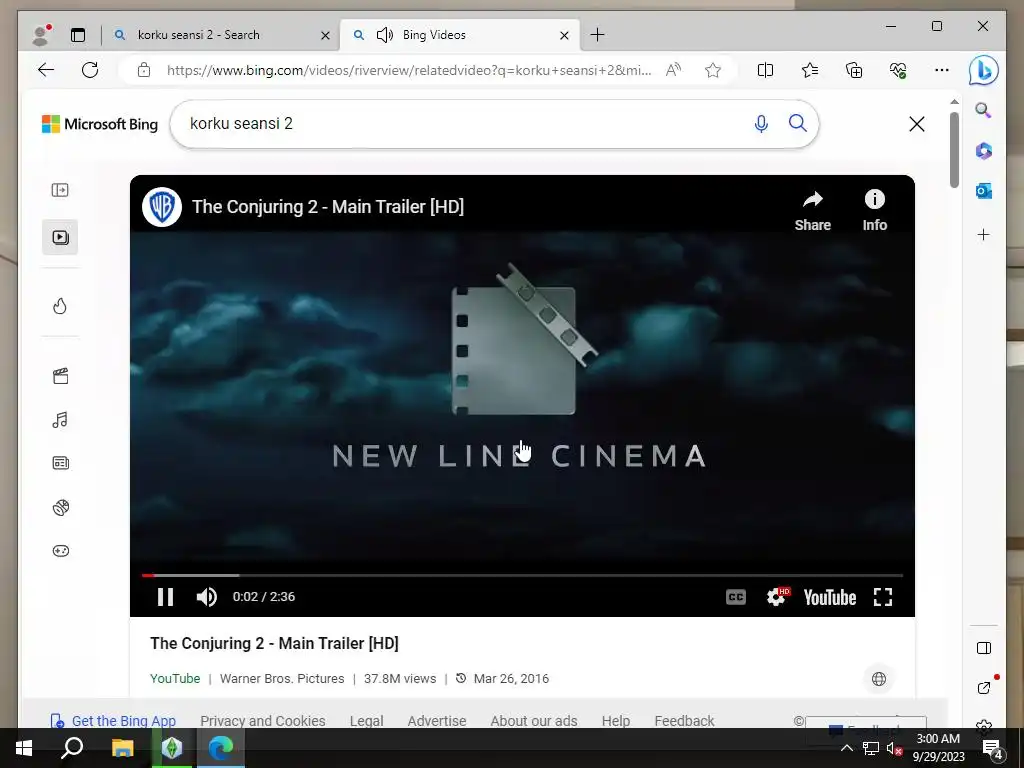Screen dimensions: 1024x768
Task: Open Edge Collections
Action: point(854,70)
